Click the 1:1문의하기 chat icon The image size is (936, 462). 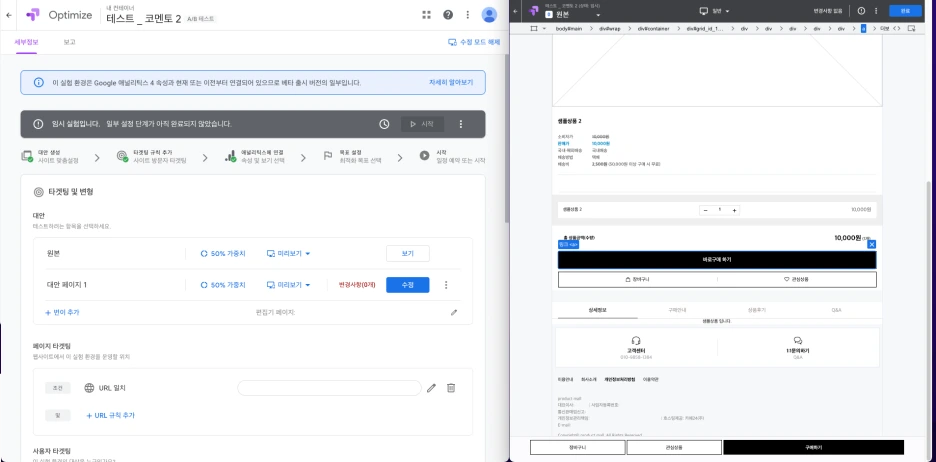(x=798, y=341)
